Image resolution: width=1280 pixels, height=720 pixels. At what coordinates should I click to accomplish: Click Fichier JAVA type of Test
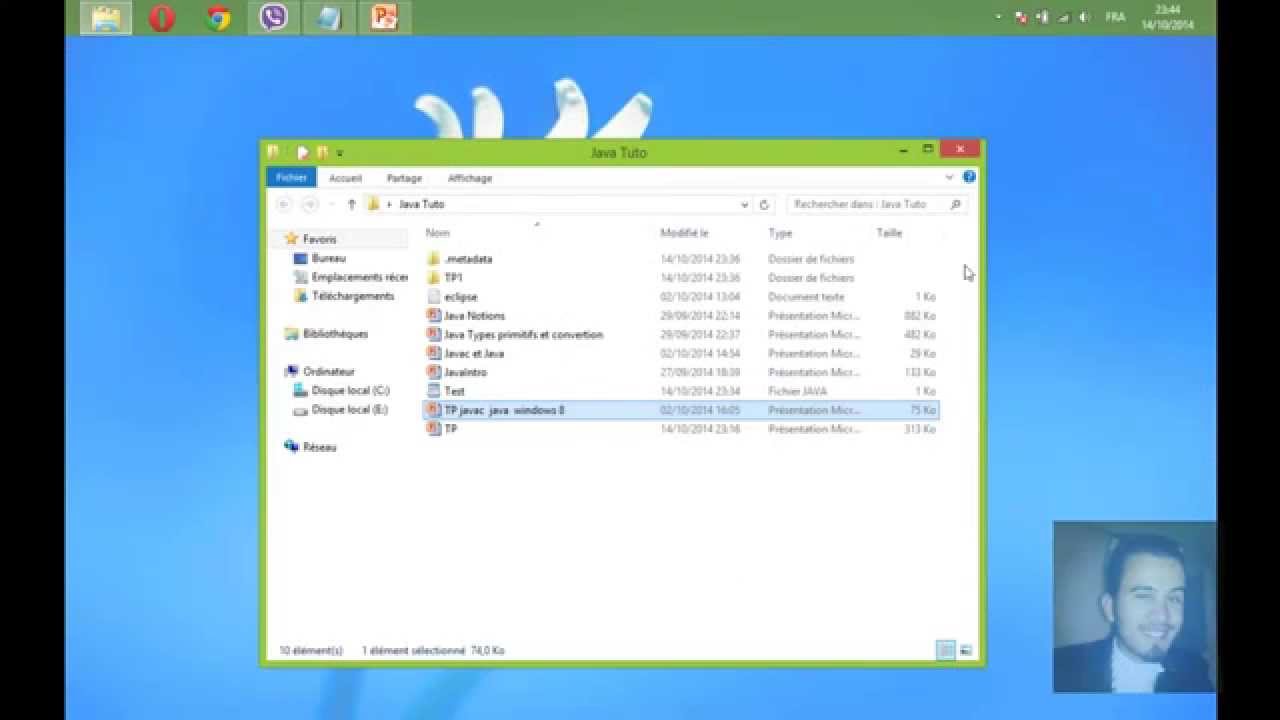[798, 391]
